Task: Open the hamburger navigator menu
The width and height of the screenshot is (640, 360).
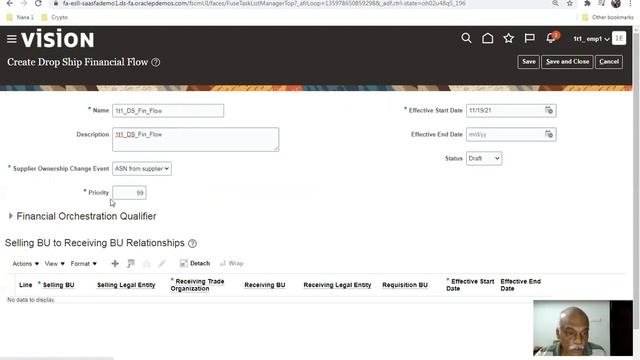Action: tap(11, 39)
